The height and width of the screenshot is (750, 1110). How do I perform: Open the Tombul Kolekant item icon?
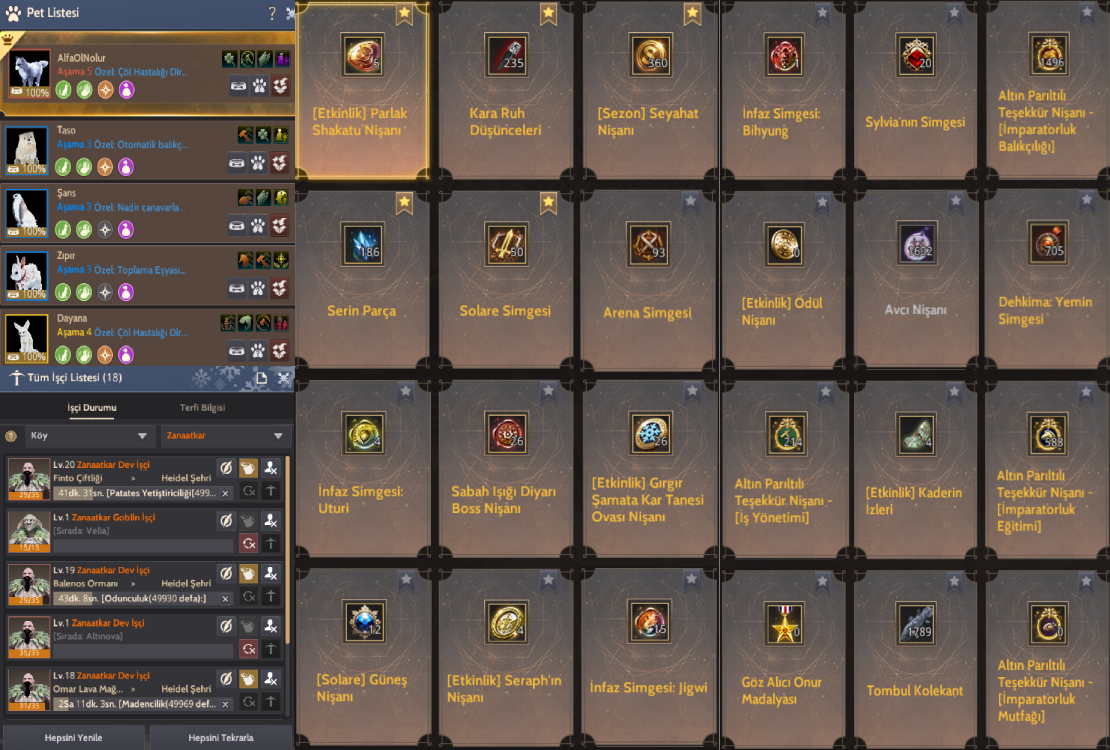(915, 623)
